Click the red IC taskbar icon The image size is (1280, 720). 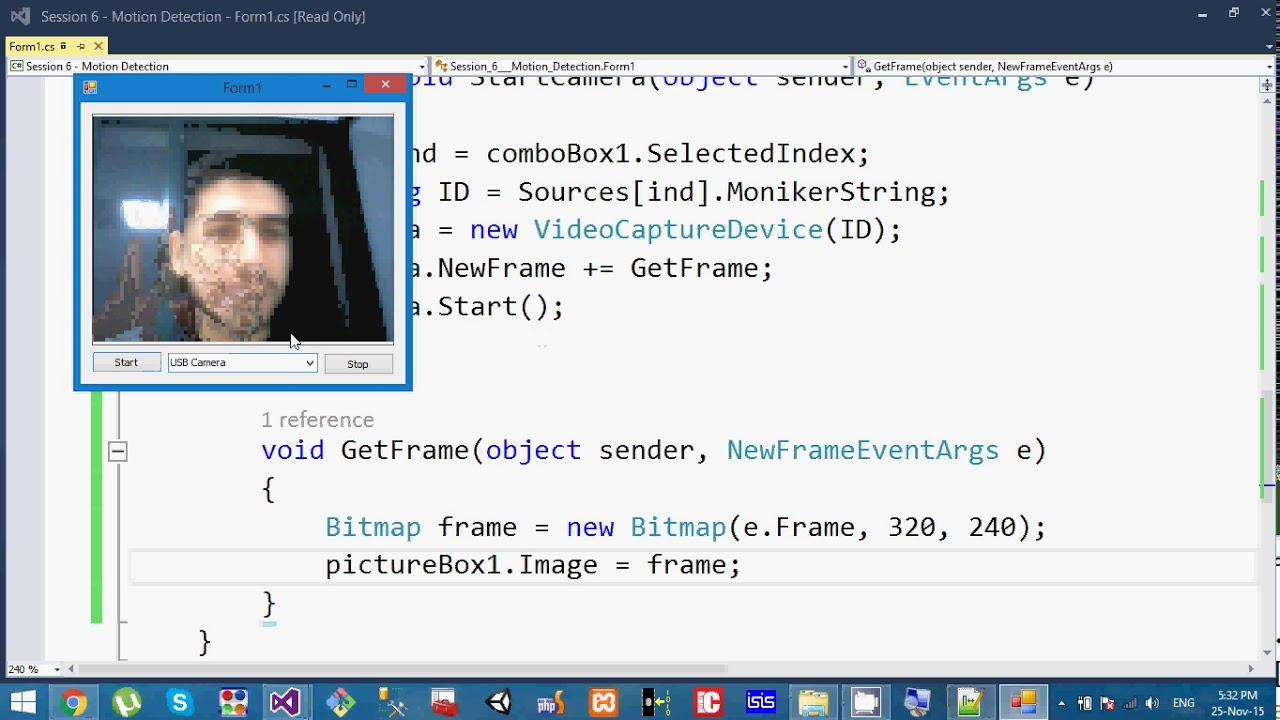[x=708, y=703]
